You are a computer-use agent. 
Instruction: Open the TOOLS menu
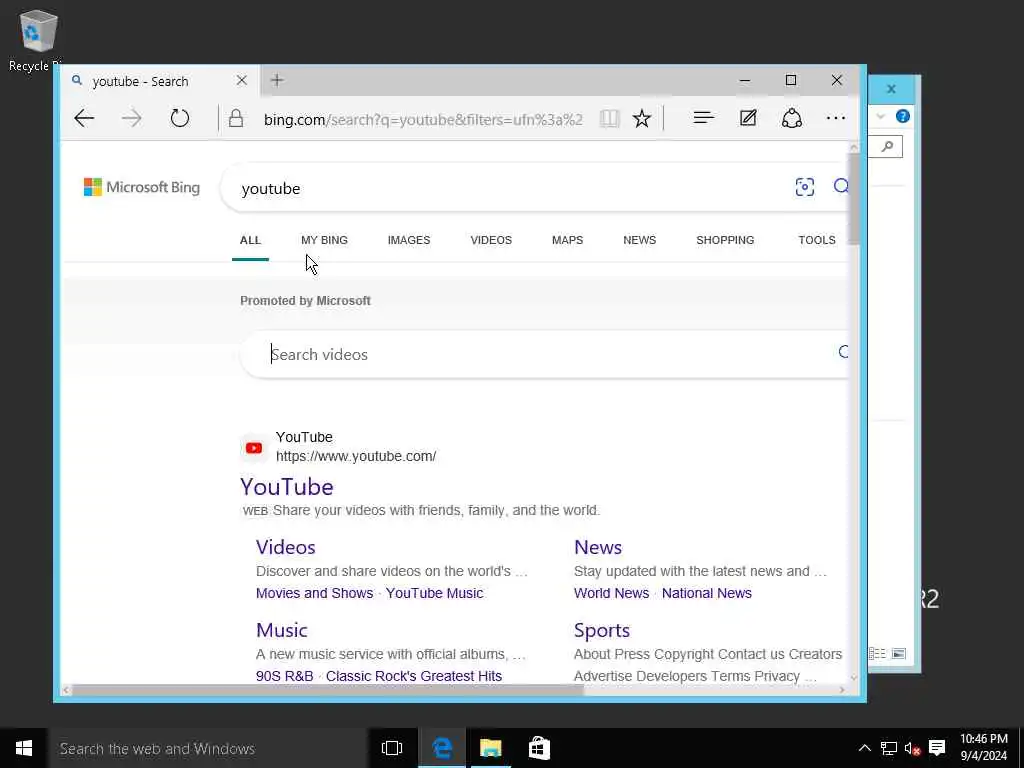[817, 240]
